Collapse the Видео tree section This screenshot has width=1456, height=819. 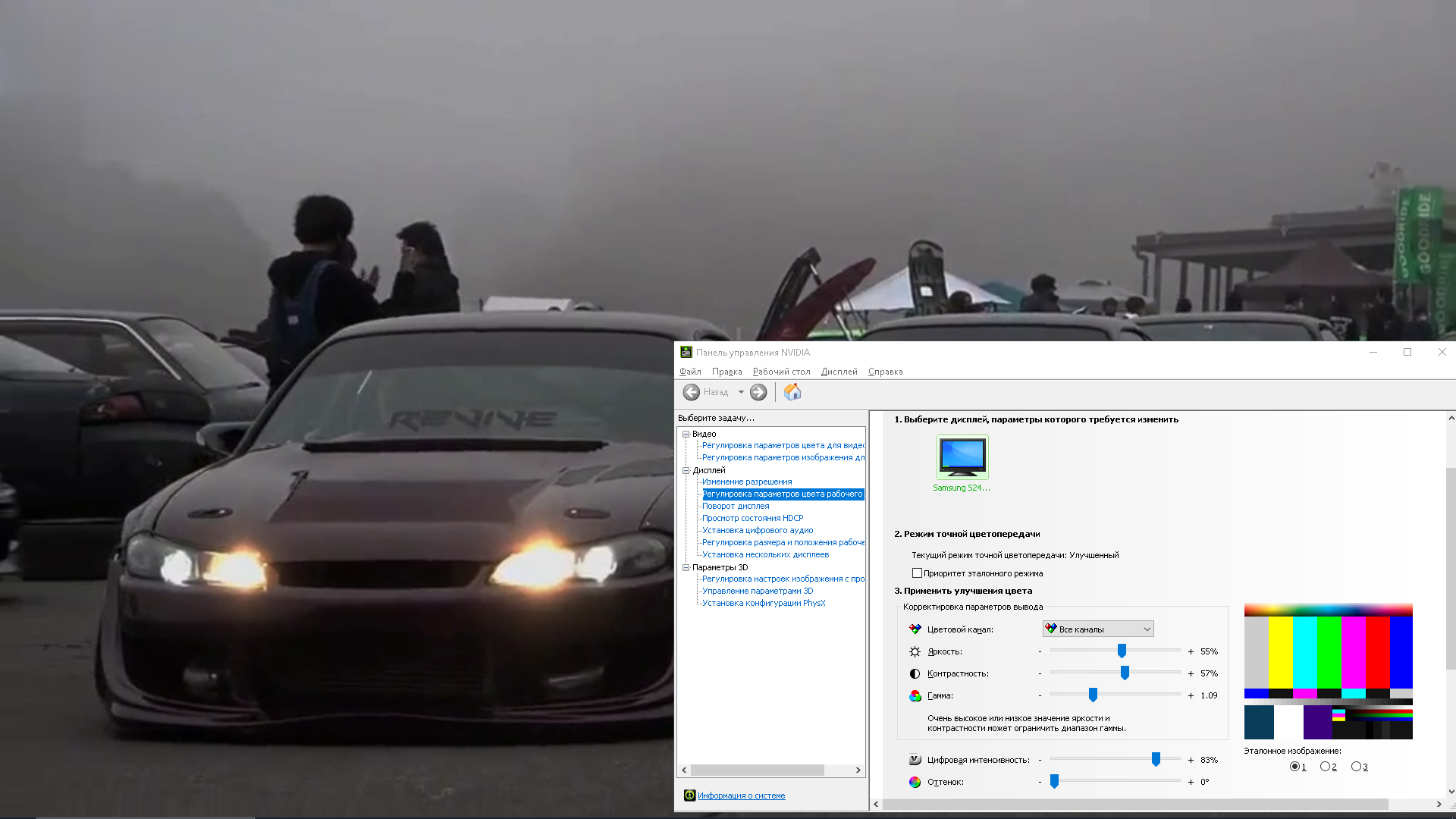[686, 435]
